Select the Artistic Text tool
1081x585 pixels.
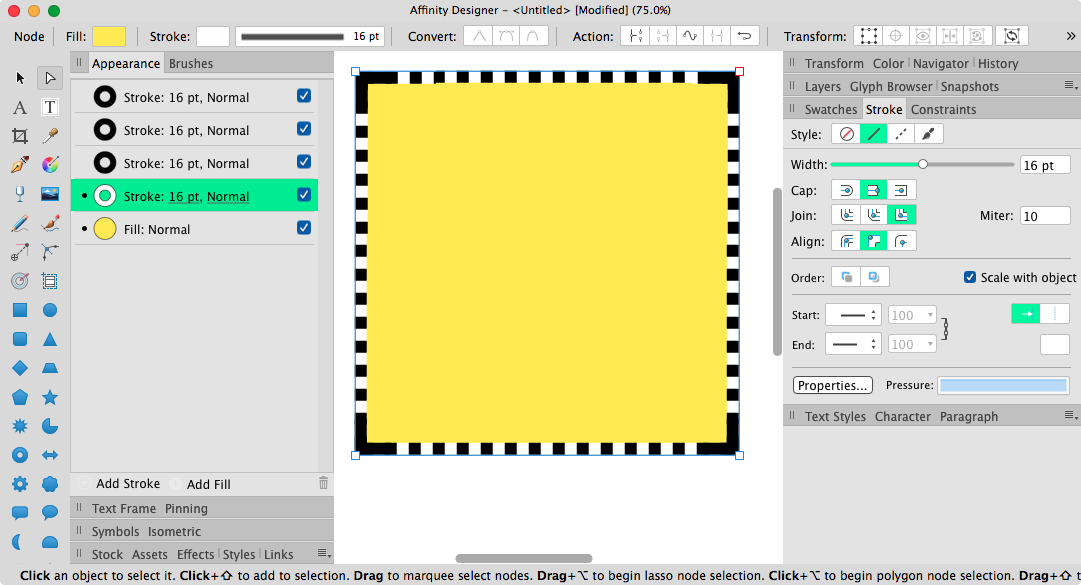[x=20, y=107]
